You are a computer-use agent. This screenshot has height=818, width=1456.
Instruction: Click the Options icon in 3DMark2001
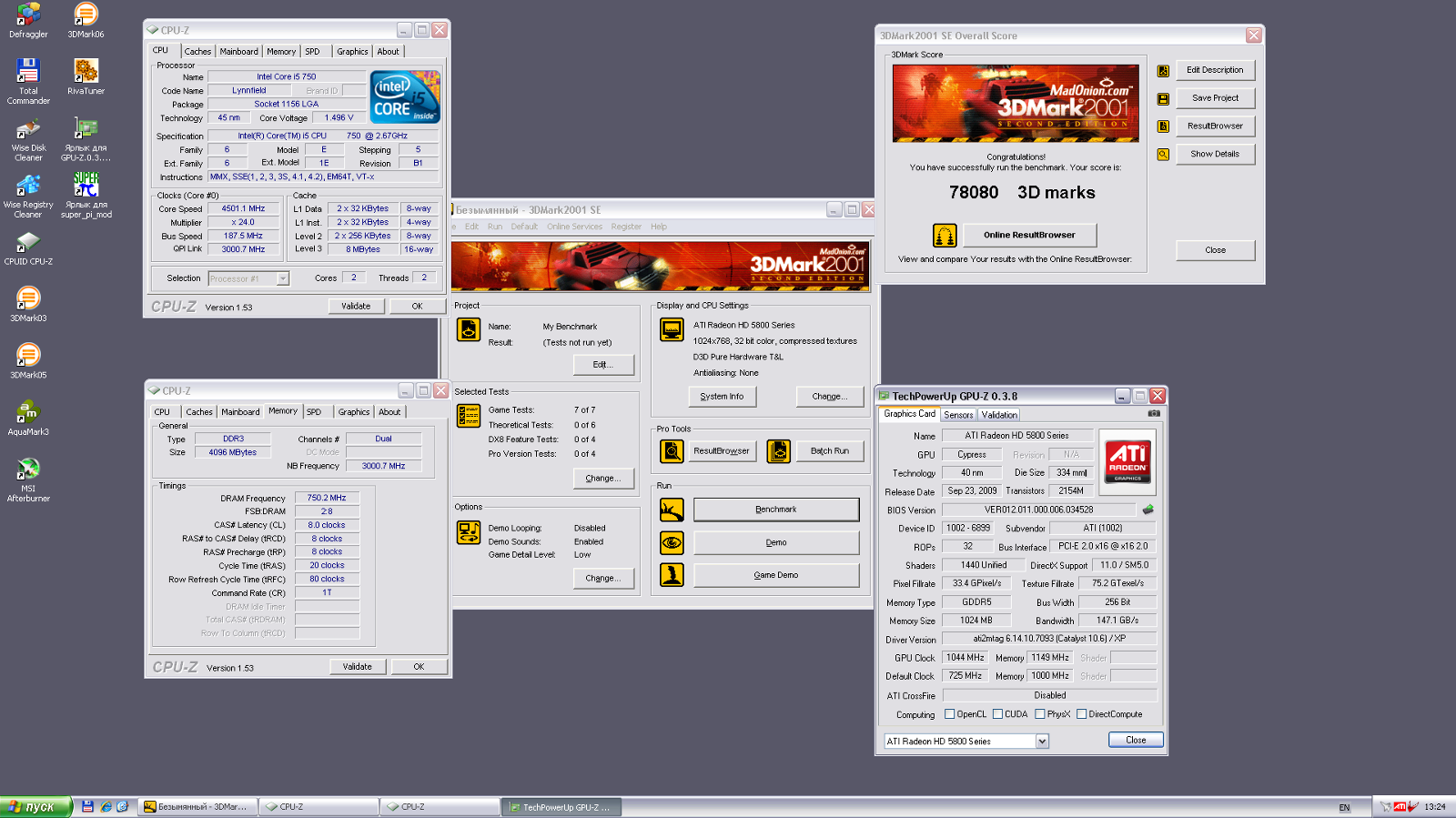point(469,532)
